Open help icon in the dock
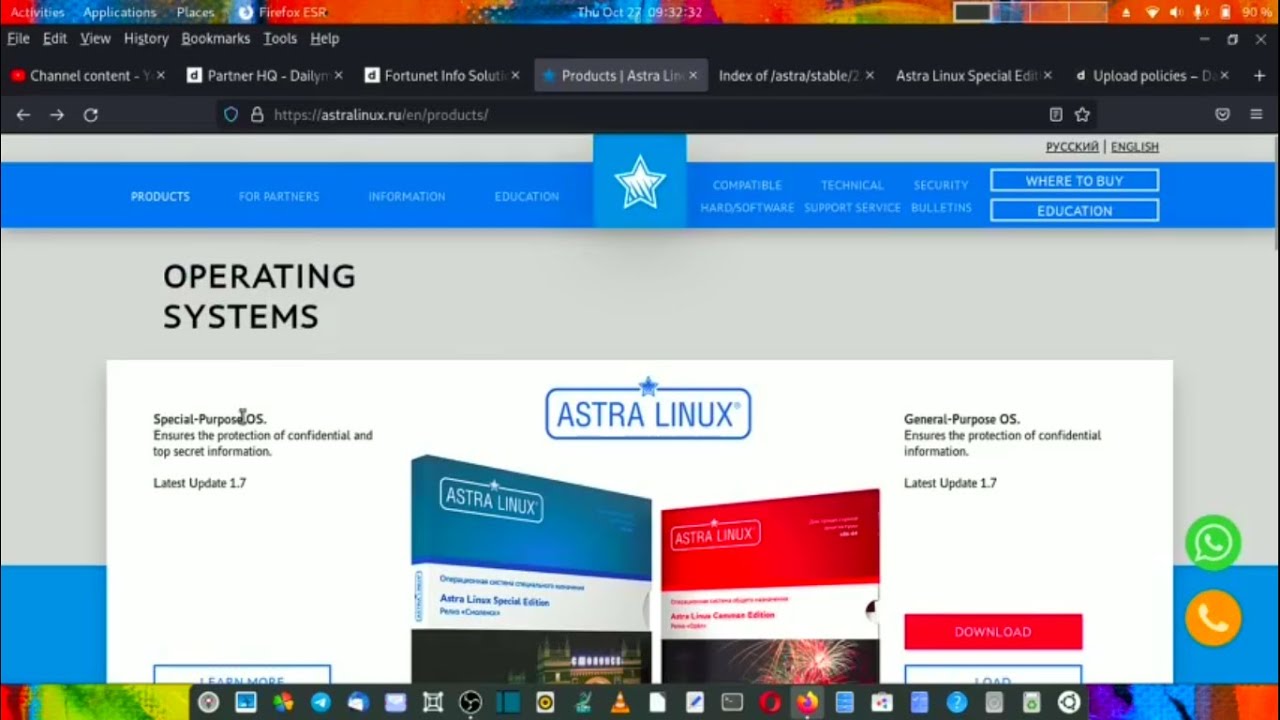 957,703
